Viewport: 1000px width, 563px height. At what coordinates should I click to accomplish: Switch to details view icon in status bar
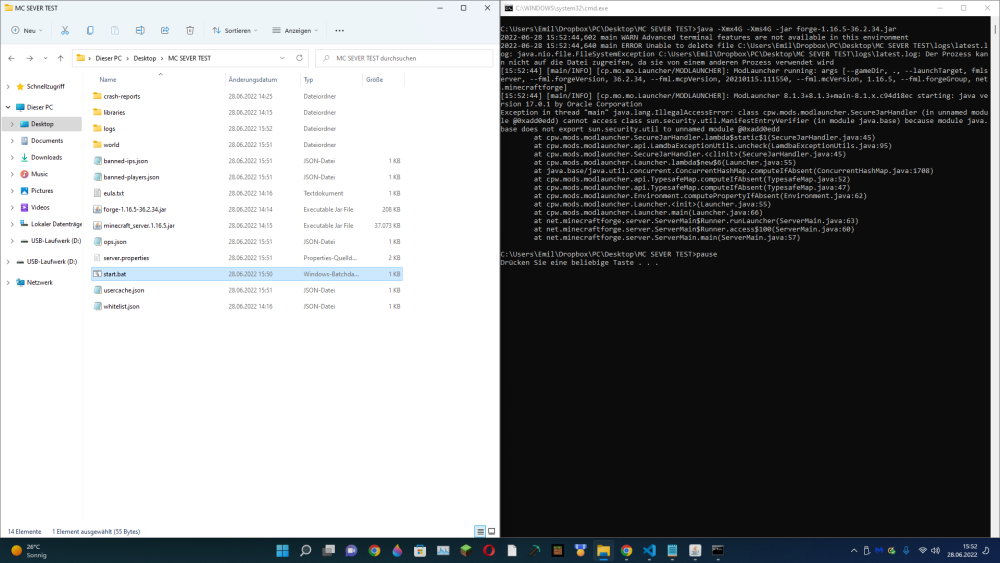click(x=480, y=531)
